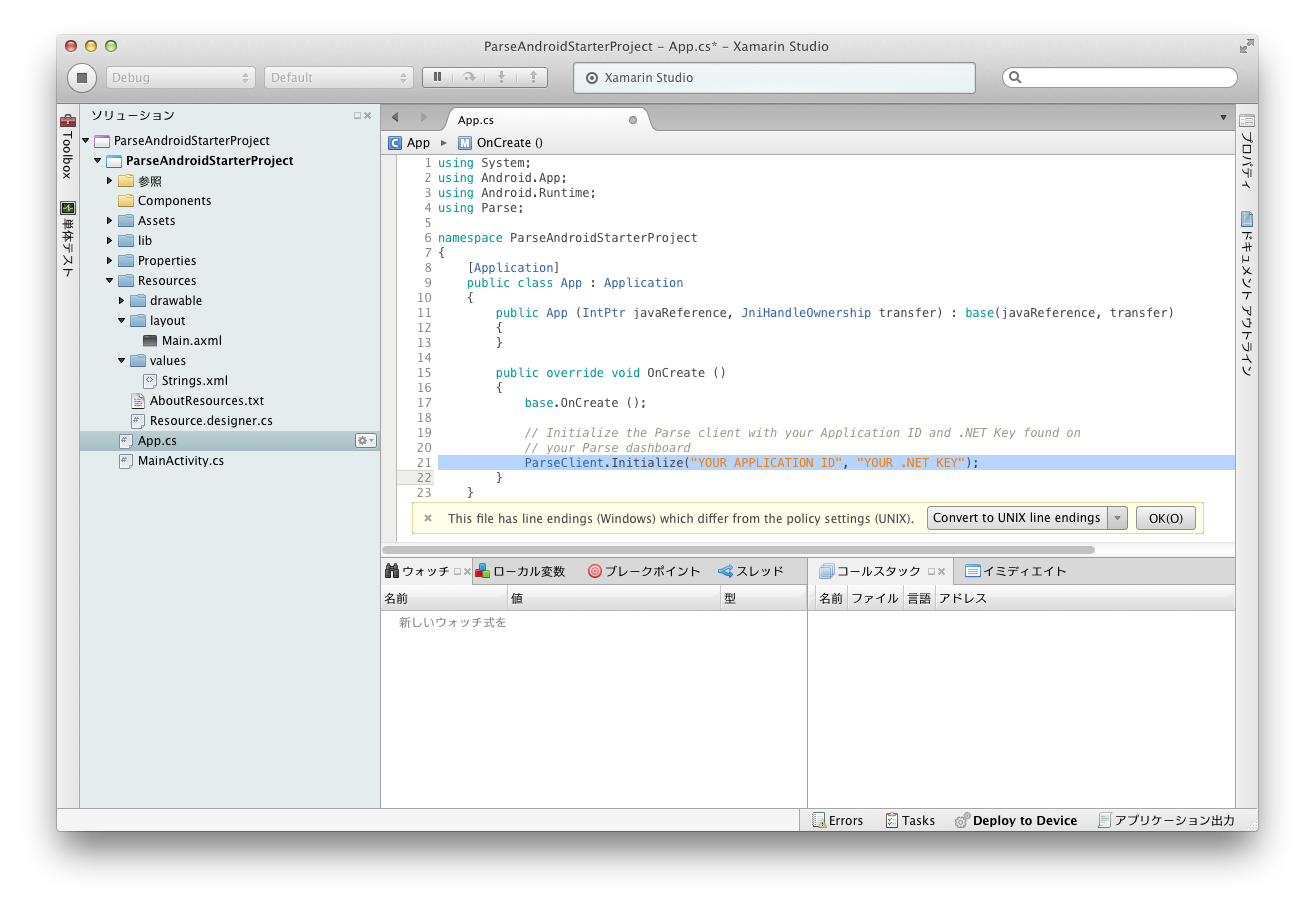Click Deploy to Device status item
Viewport: 1315px width, 910px height.
pyautogui.click(x=1016, y=820)
